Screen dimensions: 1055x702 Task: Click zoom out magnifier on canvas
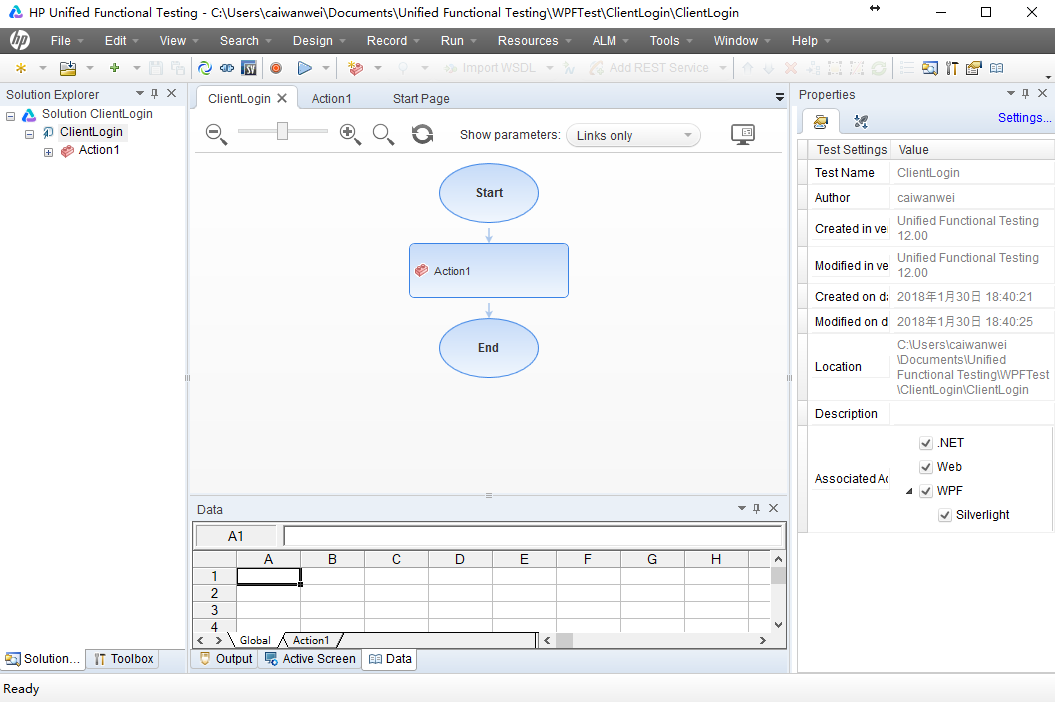(x=216, y=134)
